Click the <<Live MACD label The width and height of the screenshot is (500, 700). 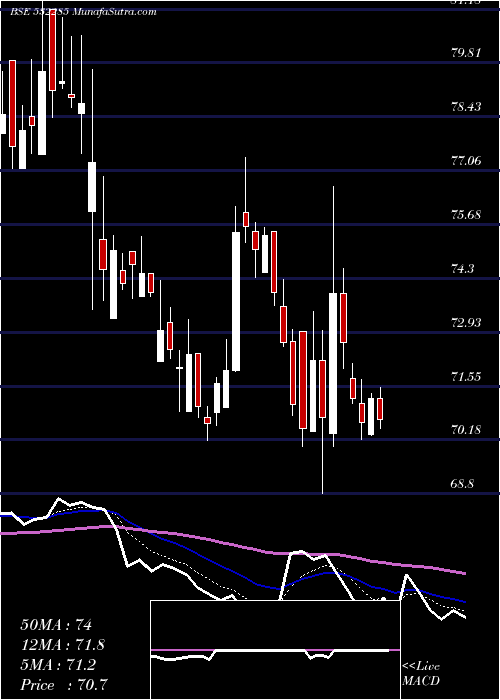pyautogui.click(x=421, y=674)
